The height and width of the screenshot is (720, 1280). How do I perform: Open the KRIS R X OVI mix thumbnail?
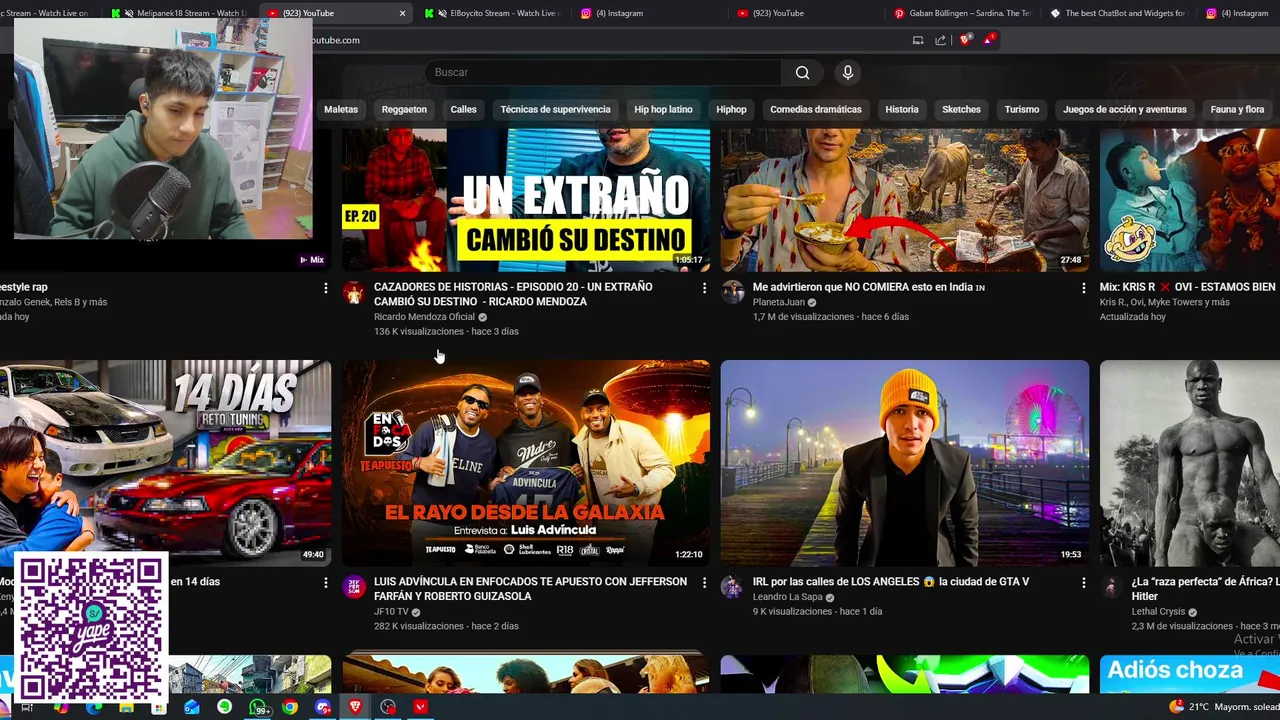point(1190,199)
